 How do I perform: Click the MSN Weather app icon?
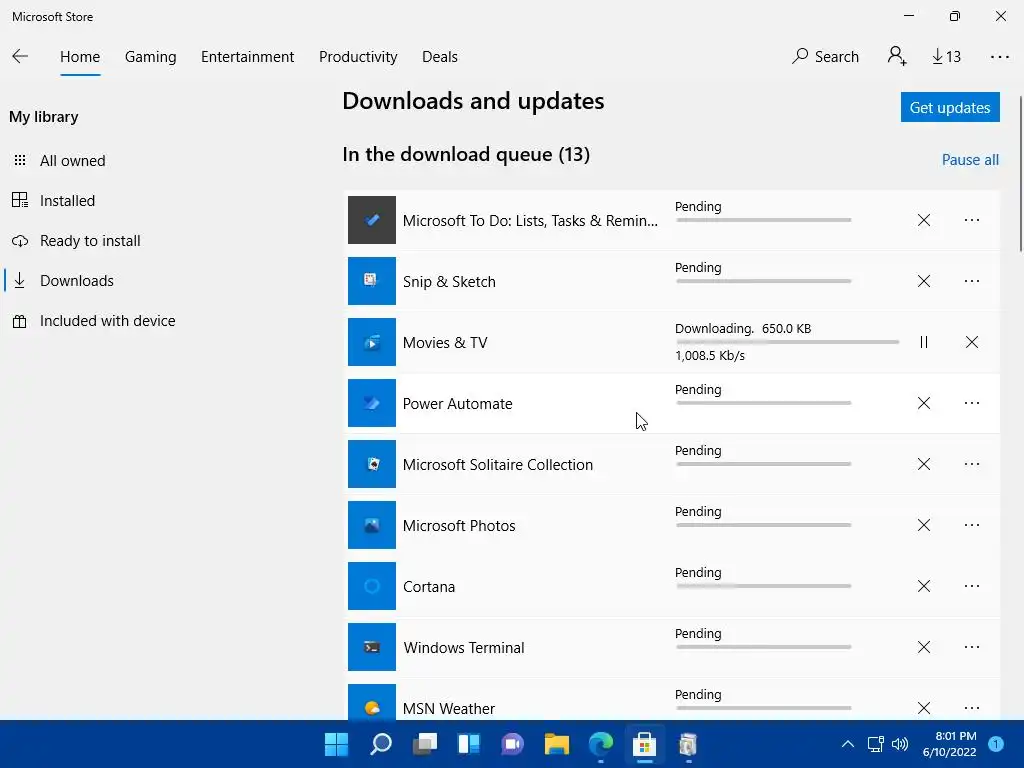point(372,703)
